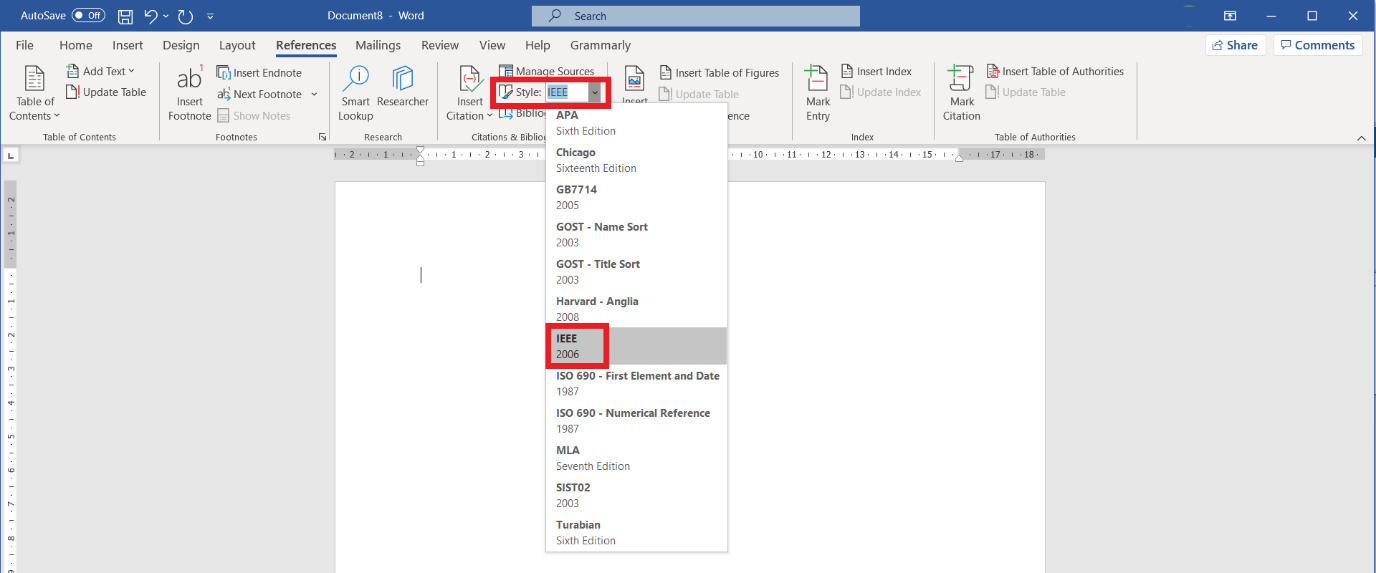Select MLA Seventh Edition style
1376x573 pixels.
[636, 457]
